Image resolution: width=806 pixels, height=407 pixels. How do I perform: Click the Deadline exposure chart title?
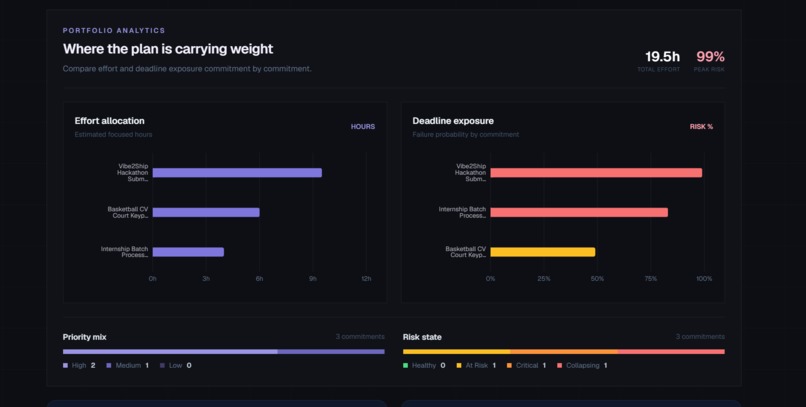point(453,121)
